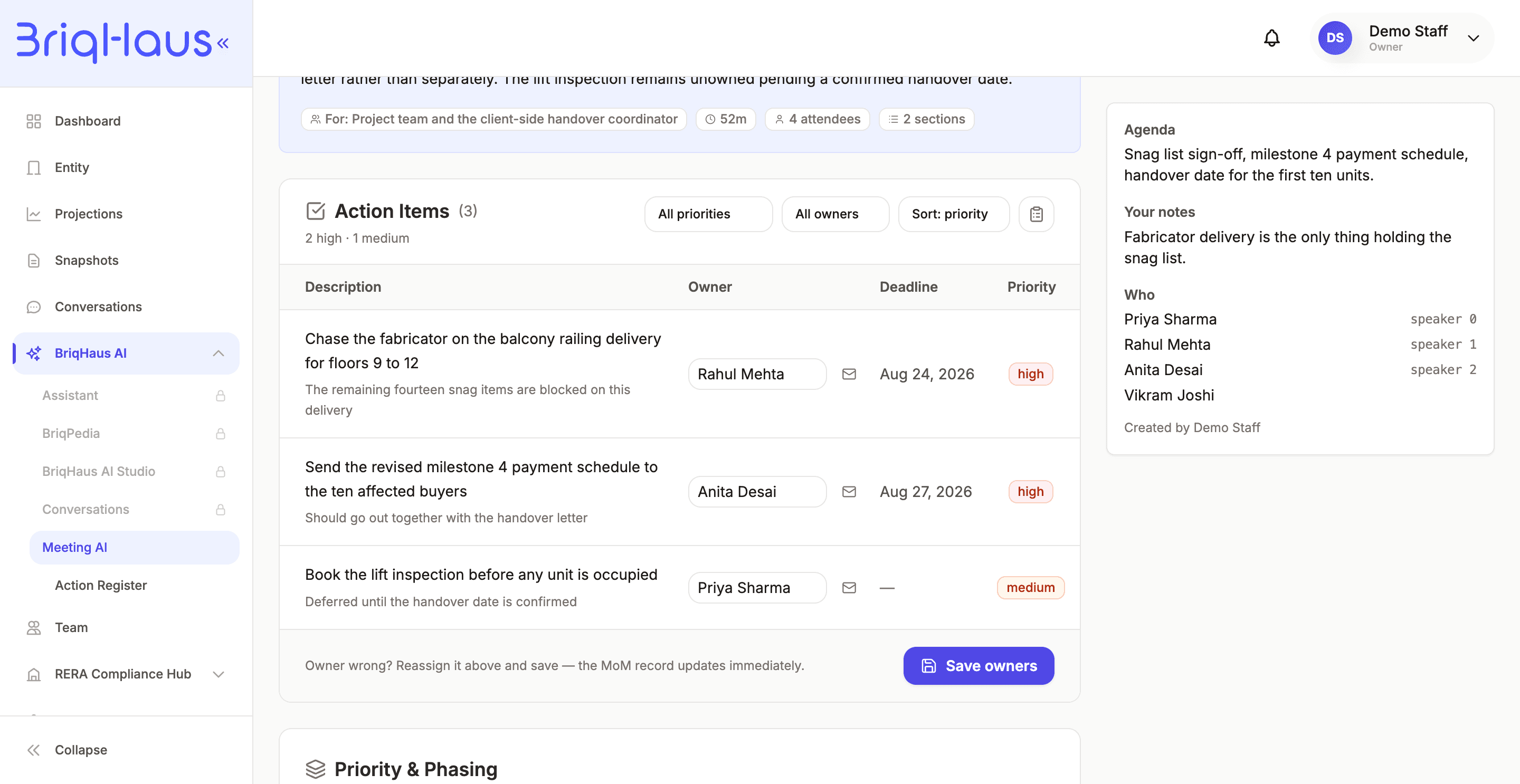Viewport: 1520px width, 784px height.
Task: Click the locked BriqPedia item
Action: (135, 434)
